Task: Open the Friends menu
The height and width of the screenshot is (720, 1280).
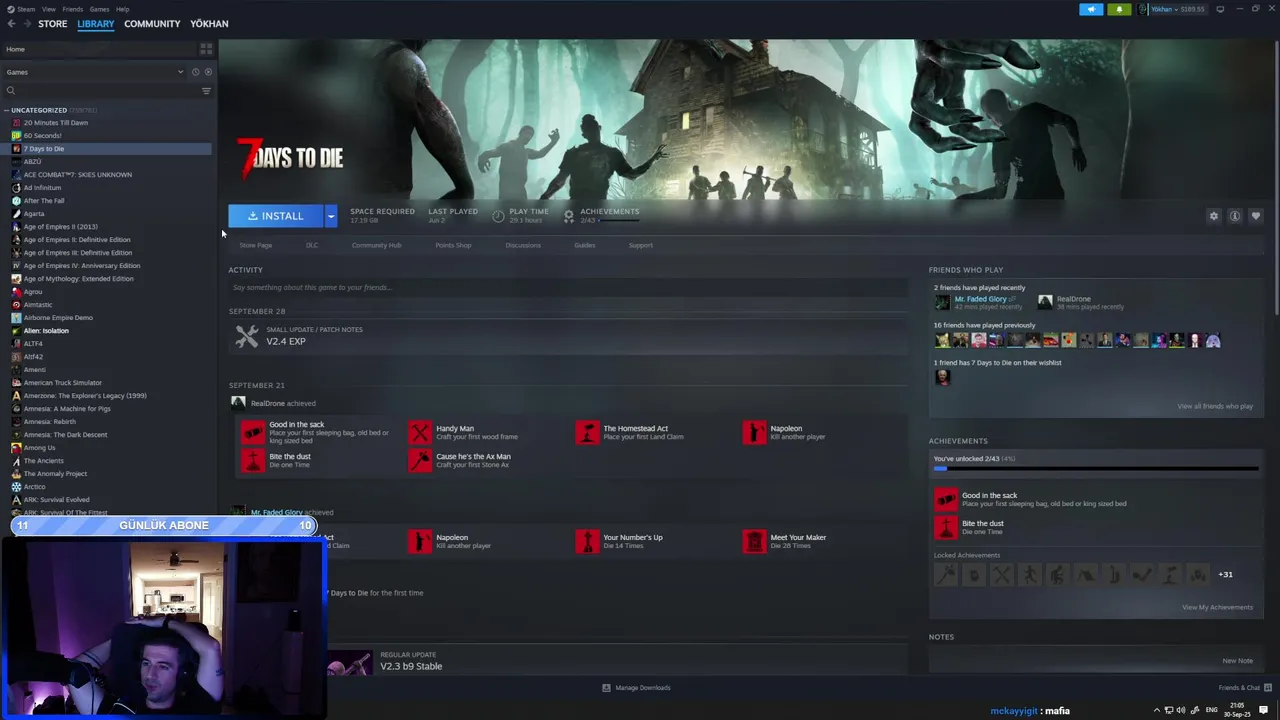Action: (x=73, y=9)
